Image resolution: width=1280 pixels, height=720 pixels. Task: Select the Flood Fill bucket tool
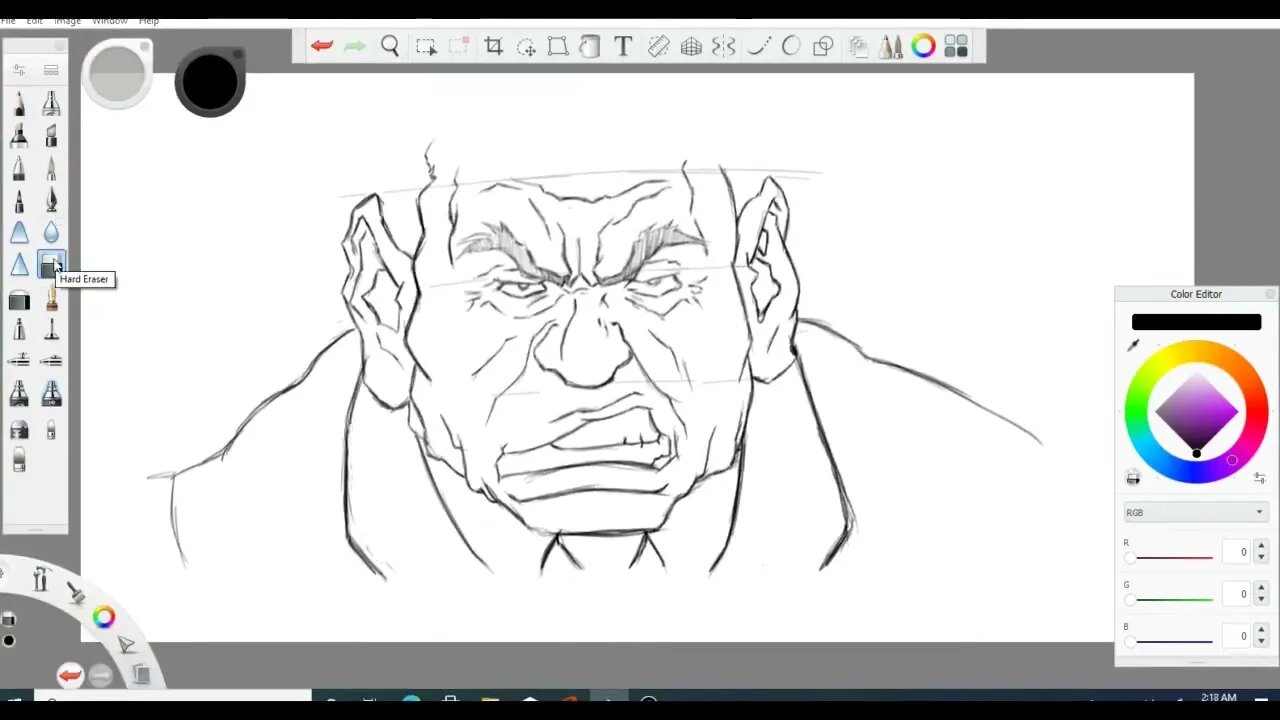(590, 46)
